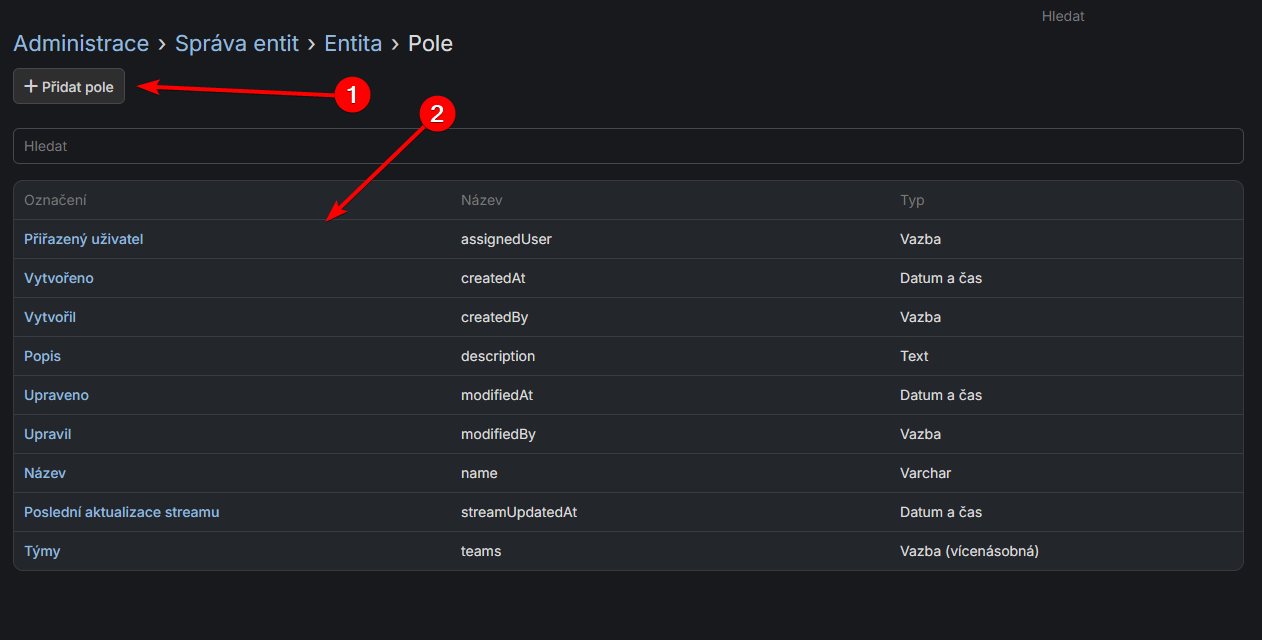Open the Popis field

[42, 356]
